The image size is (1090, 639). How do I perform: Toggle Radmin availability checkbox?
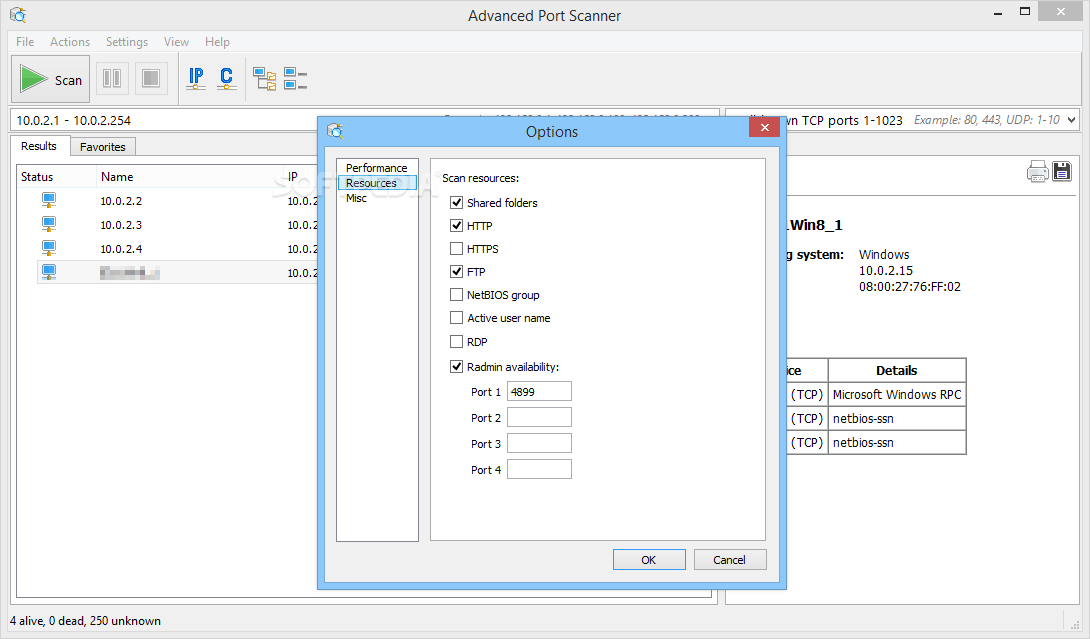coord(457,366)
